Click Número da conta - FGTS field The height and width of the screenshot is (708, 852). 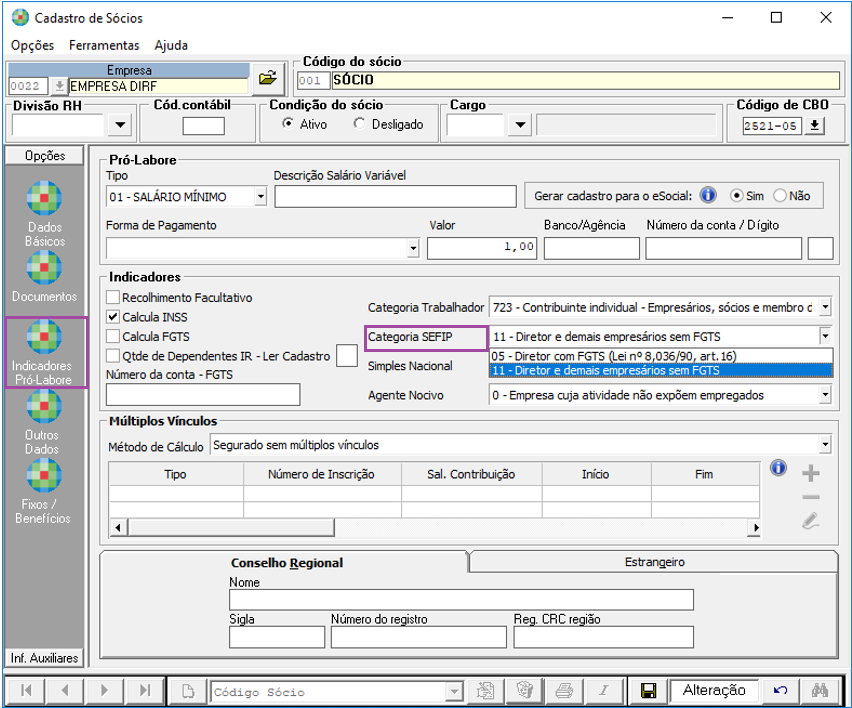pos(203,394)
